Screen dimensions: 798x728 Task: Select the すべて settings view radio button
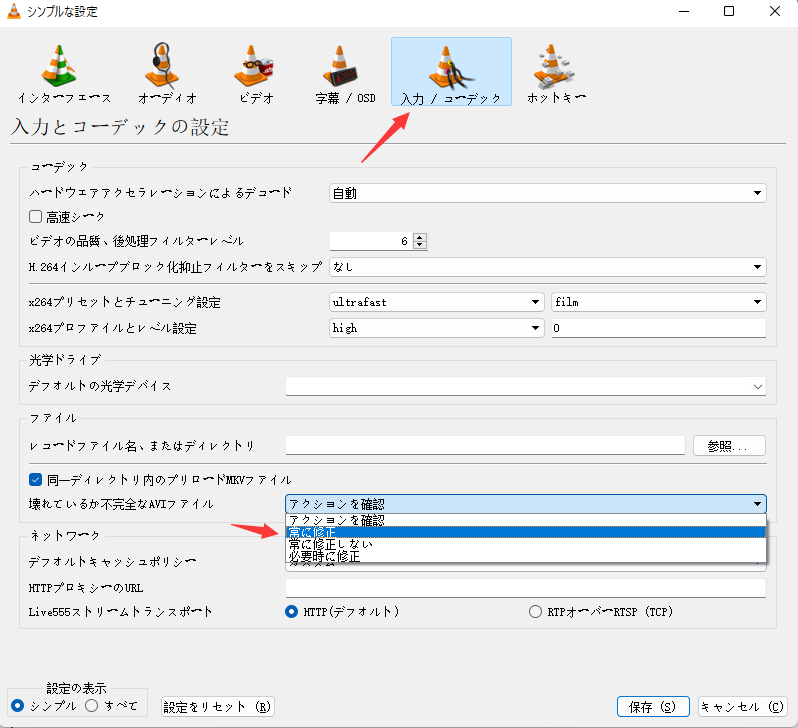tap(91, 706)
